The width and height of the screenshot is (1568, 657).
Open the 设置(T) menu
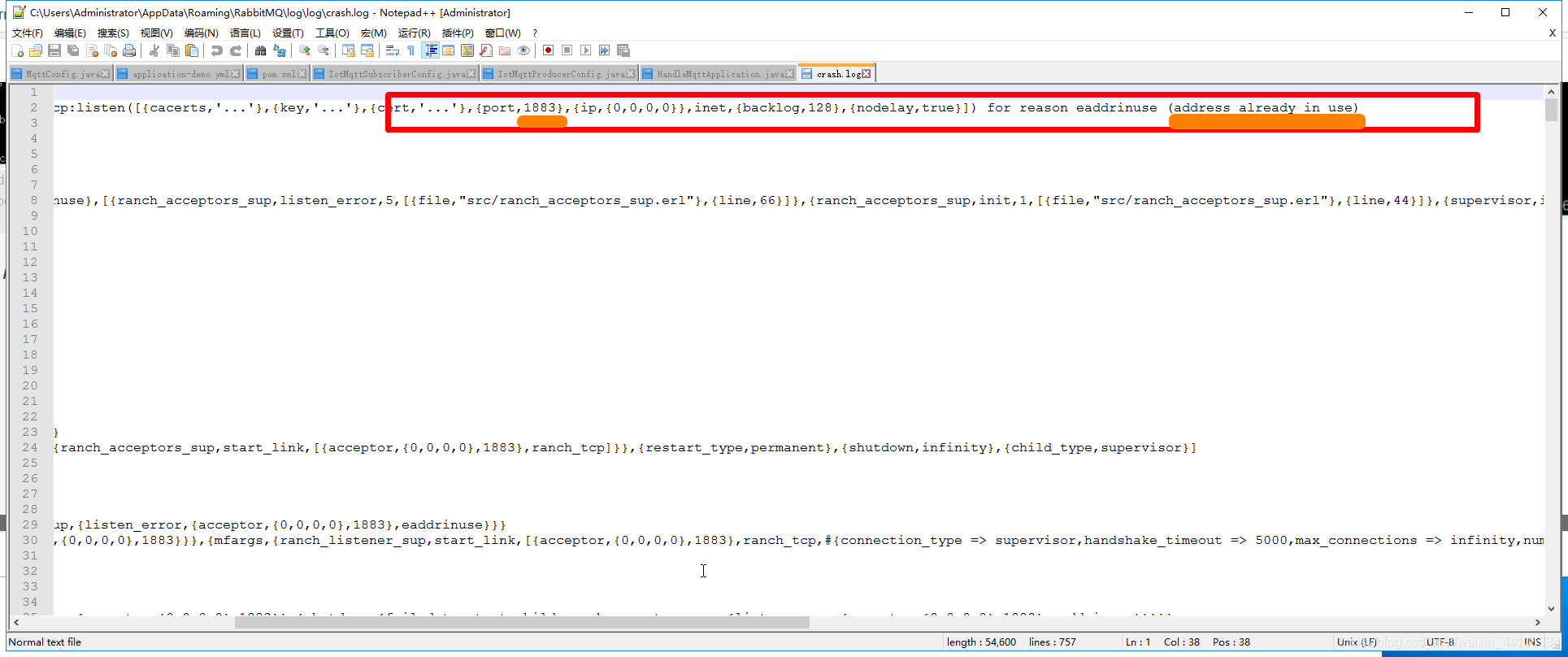tap(288, 33)
